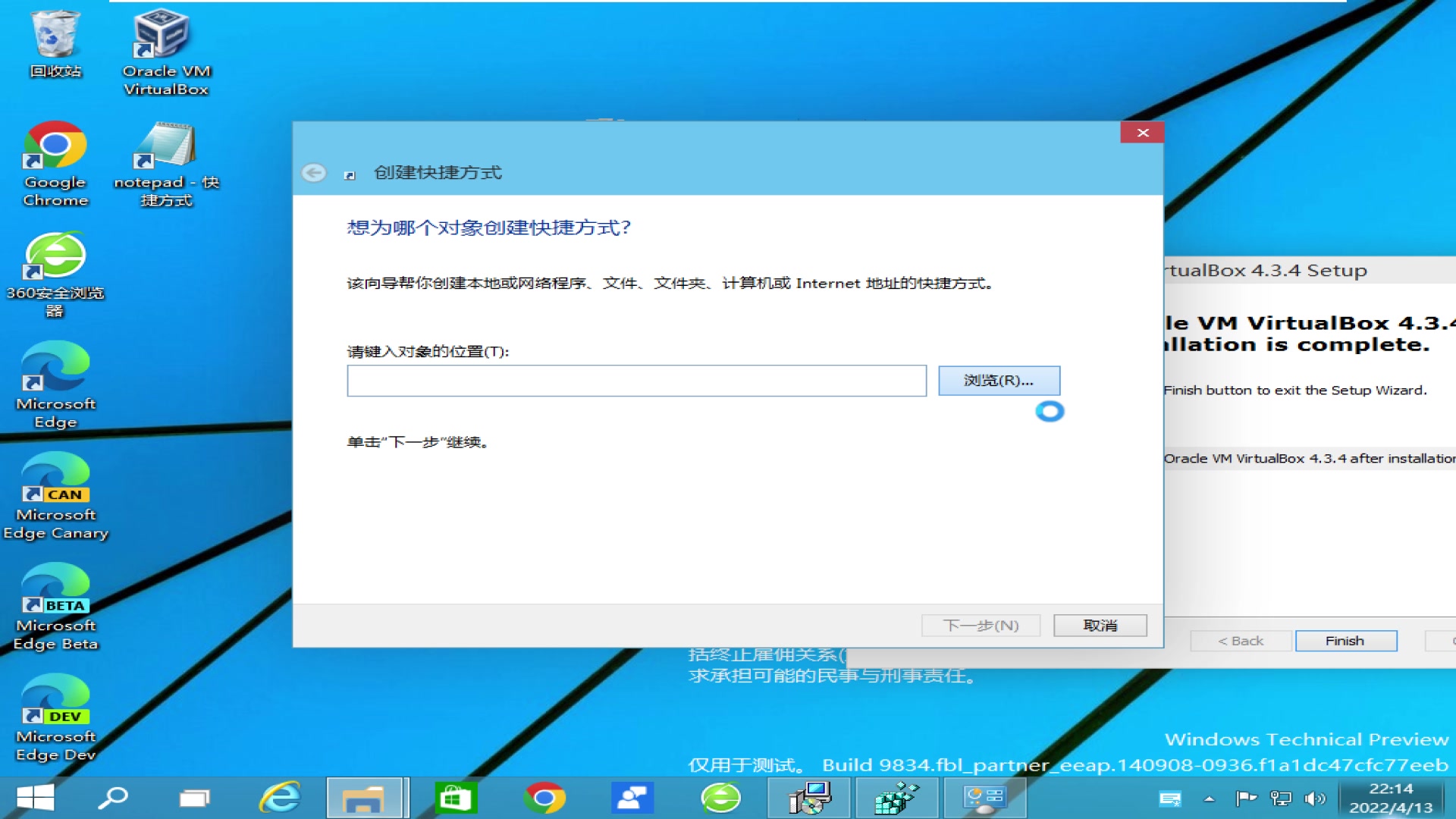Open the 回收站 recycle bin
Image resolution: width=1456 pixels, height=819 pixels.
[x=54, y=34]
